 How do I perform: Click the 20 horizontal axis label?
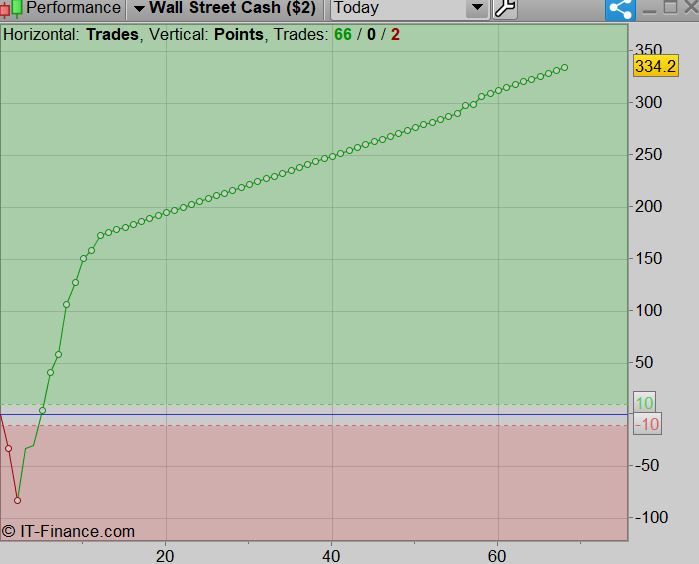point(165,556)
